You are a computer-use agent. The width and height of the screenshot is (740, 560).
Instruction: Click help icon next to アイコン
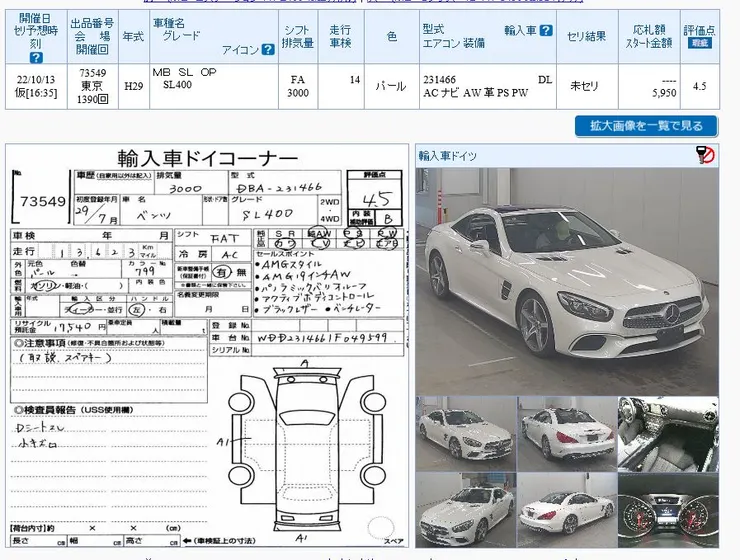pos(268,50)
